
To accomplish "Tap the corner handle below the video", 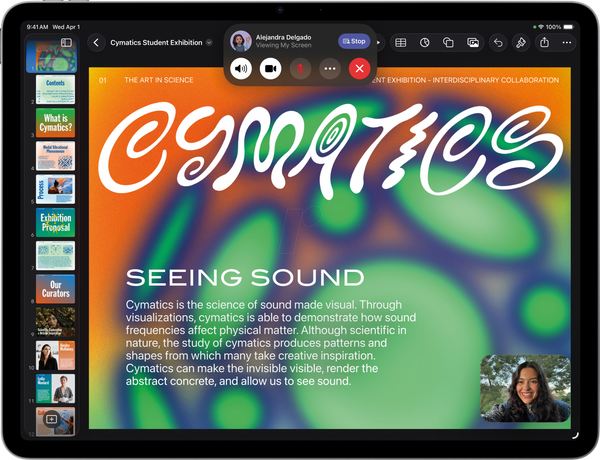I will [x=575, y=435].
